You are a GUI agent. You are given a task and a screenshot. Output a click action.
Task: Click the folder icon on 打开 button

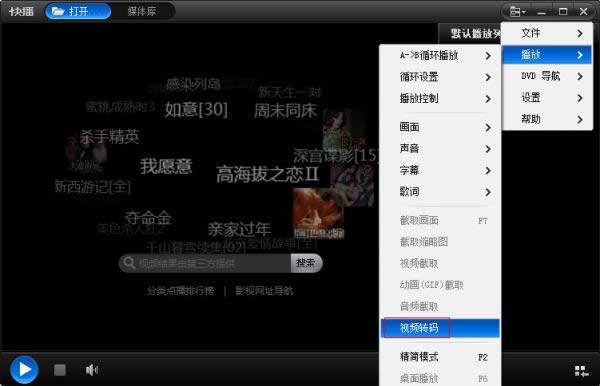[x=58, y=11]
